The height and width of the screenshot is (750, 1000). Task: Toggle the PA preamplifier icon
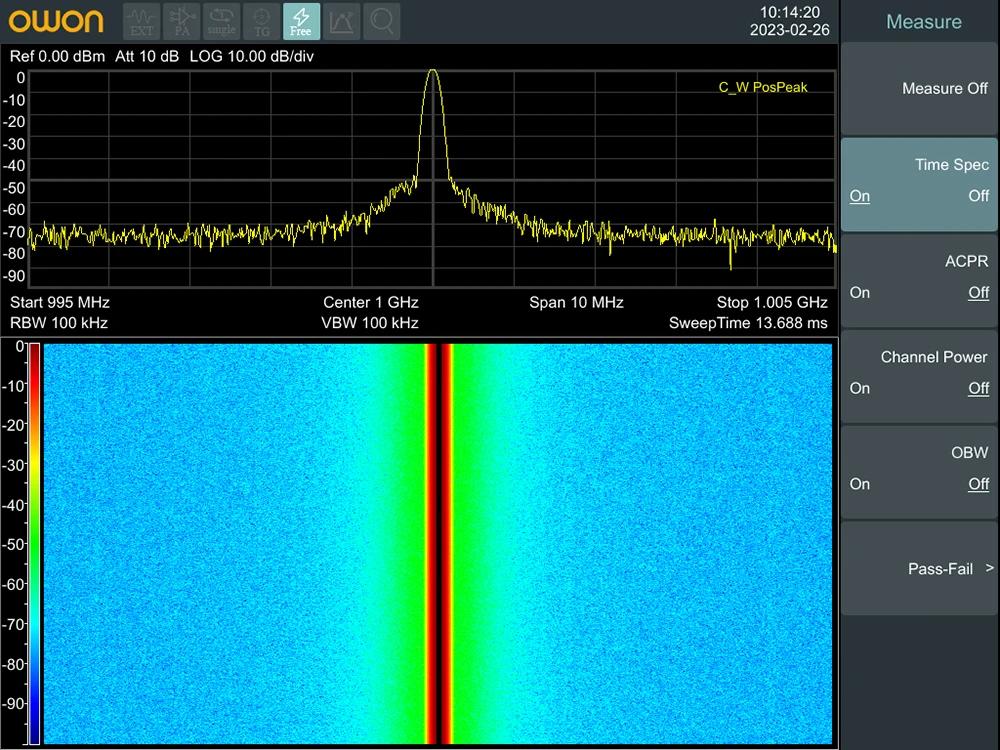pyautogui.click(x=181, y=21)
